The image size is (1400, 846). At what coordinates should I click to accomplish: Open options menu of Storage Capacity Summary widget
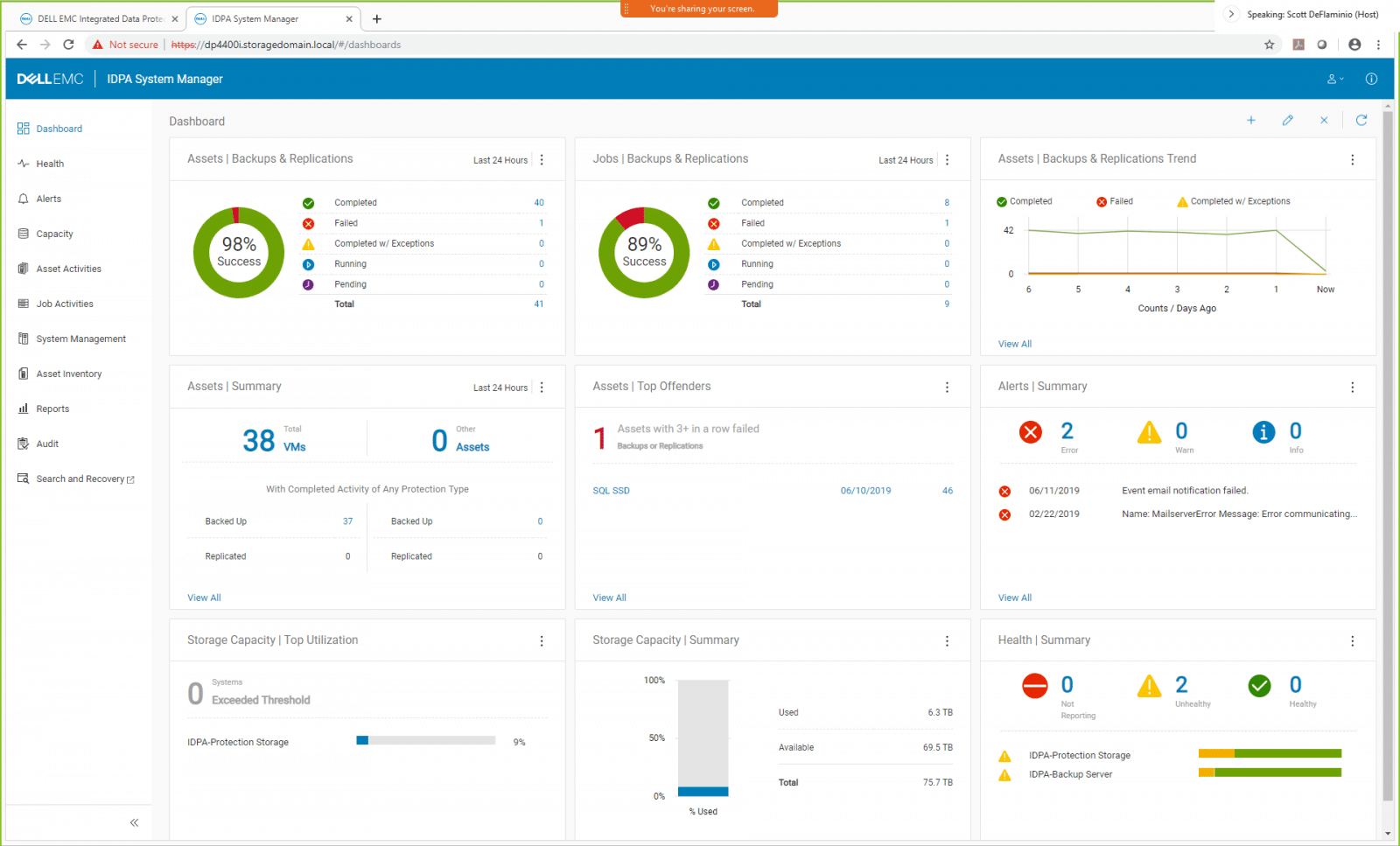click(947, 641)
